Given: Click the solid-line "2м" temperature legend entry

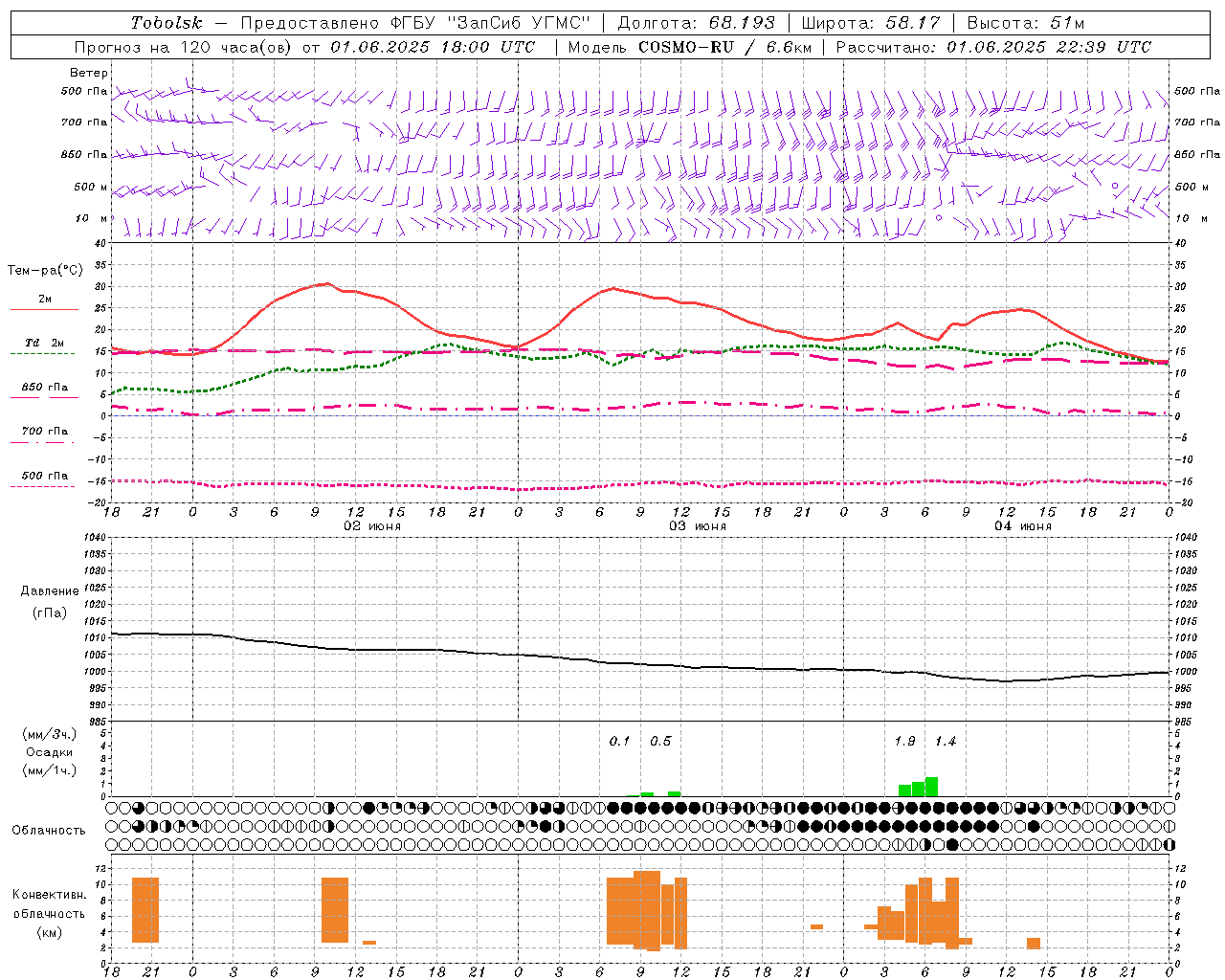Looking at the screenshot, I should (x=45, y=300).
